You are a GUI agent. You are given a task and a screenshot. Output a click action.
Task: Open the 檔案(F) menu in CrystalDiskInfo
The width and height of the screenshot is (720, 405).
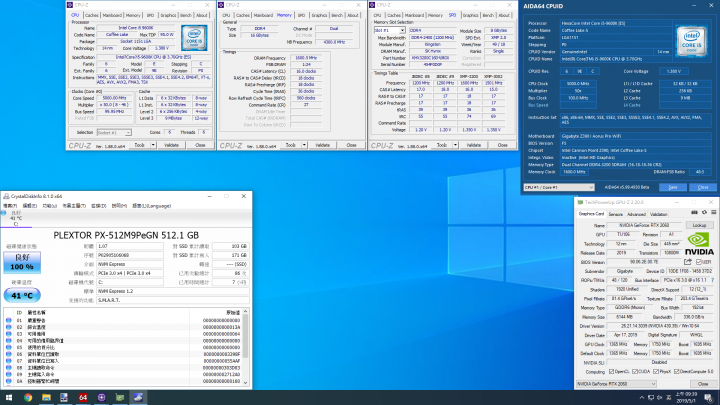click(10, 206)
